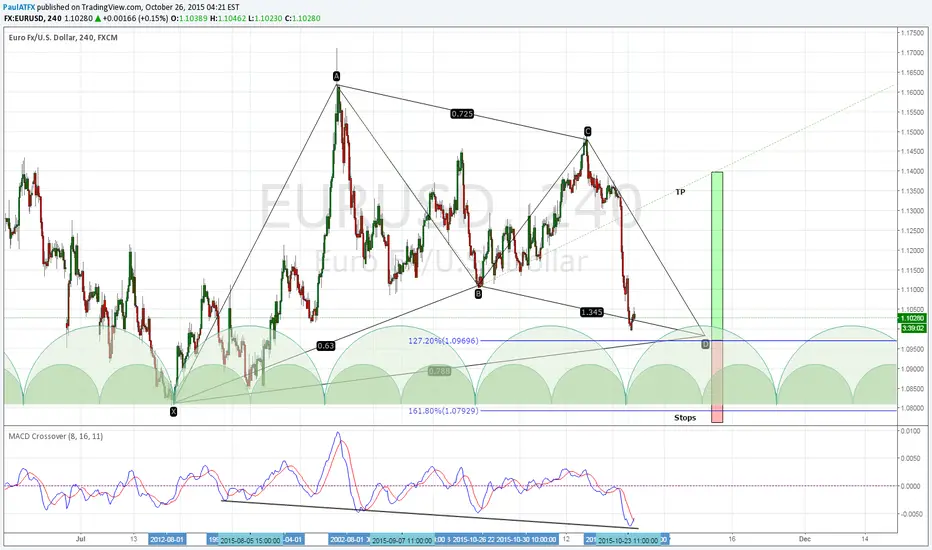Click the 0.788 ratio label
The height and width of the screenshot is (550, 932).
coord(440,370)
